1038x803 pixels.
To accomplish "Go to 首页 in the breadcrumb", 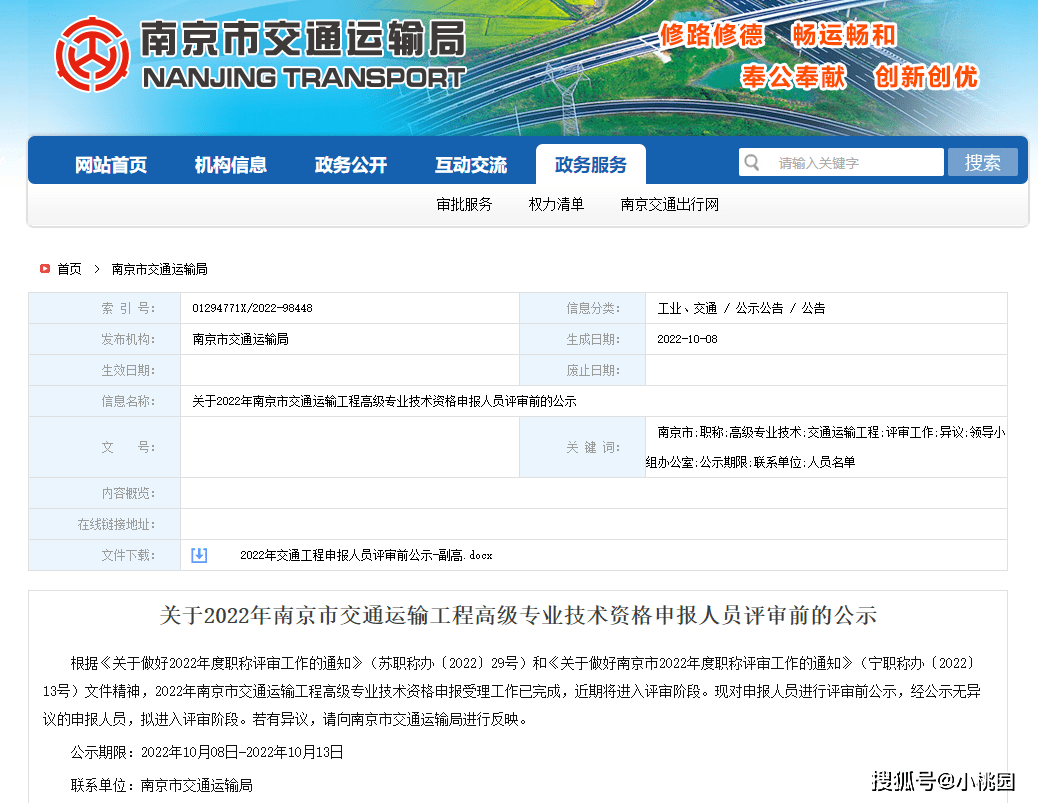I will point(70,269).
